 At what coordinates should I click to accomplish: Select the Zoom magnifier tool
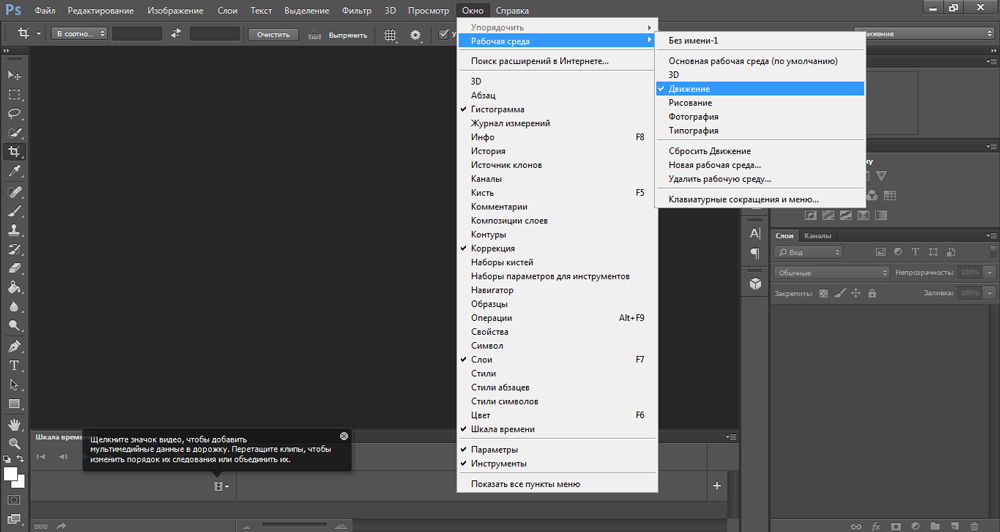(15, 442)
